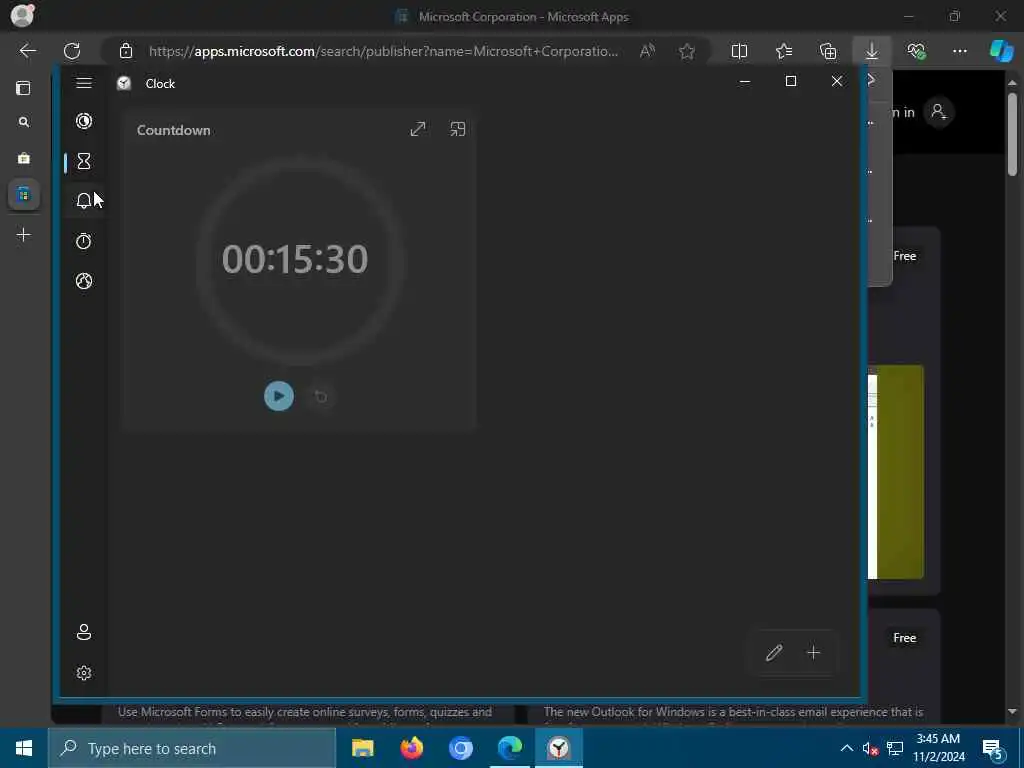Select the Microsoft Apps vertical tab
This screenshot has height=768, width=1024.
tap(24, 195)
